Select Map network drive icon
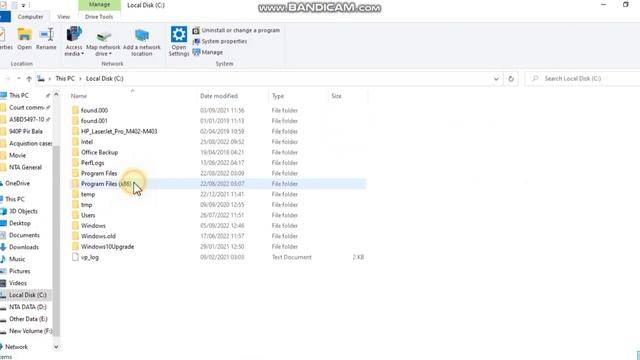 (x=103, y=37)
